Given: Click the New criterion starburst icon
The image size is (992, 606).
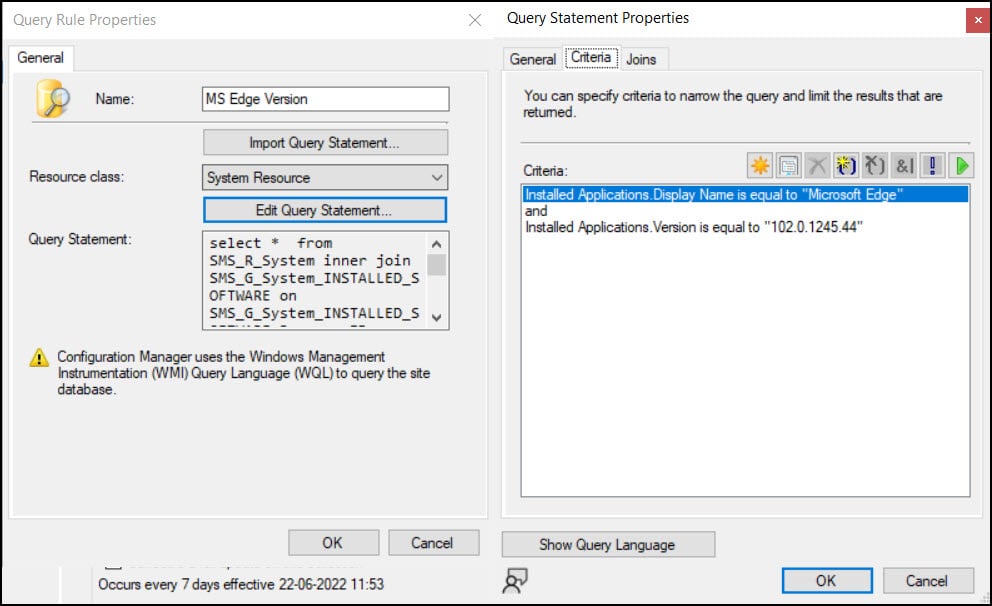Looking at the screenshot, I should (759, 166).
